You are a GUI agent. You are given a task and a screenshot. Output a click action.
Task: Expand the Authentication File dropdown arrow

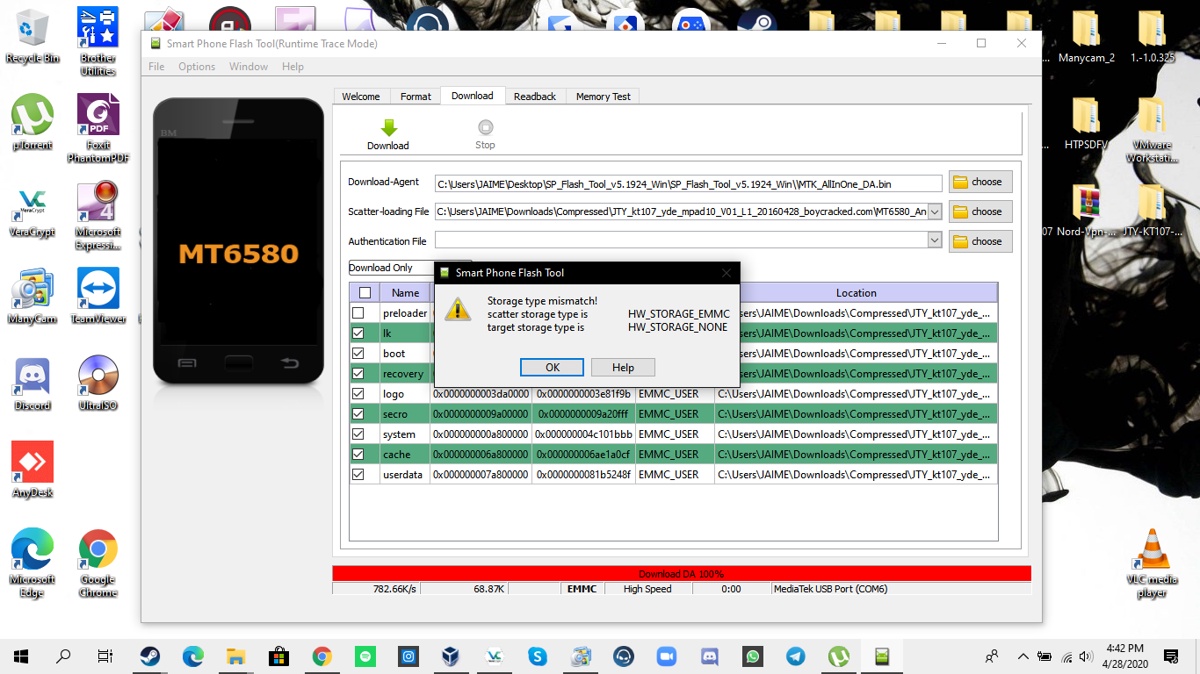[x=935, y=241]
